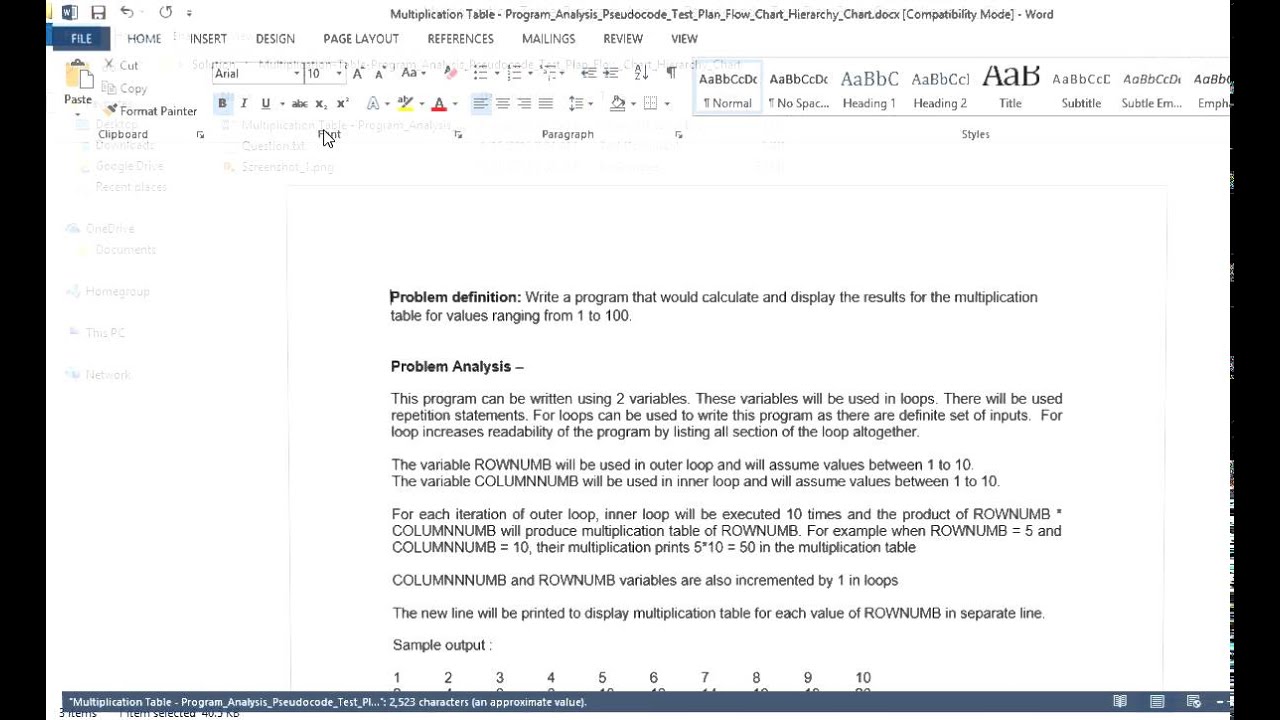1280x720 pixels.
Task: Click the Word application icon in title bar
Action: 70,13
